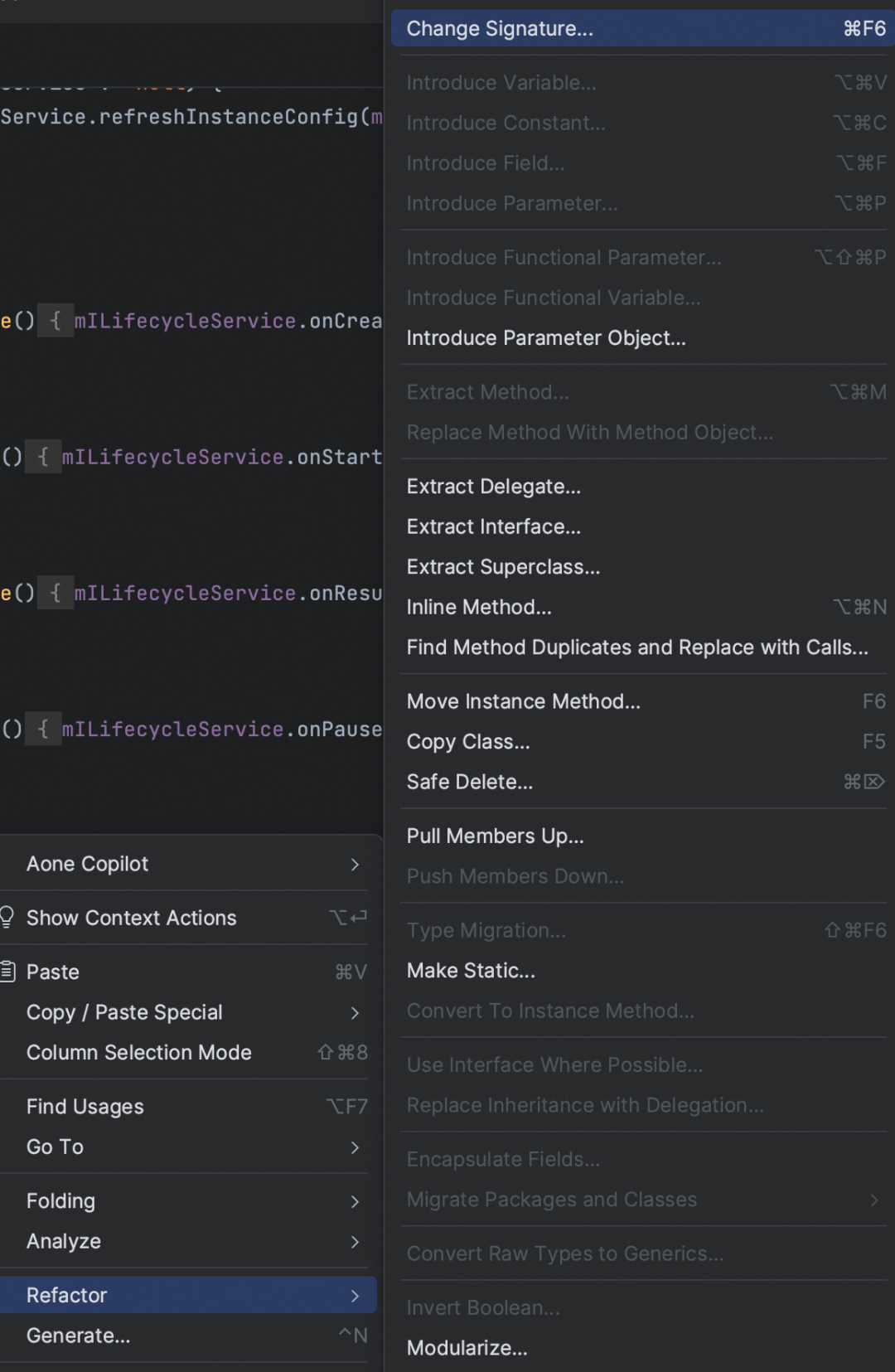Expand Migrate Packages and Classes arrow
The image size is (895, 1372).
(874, 1200)
